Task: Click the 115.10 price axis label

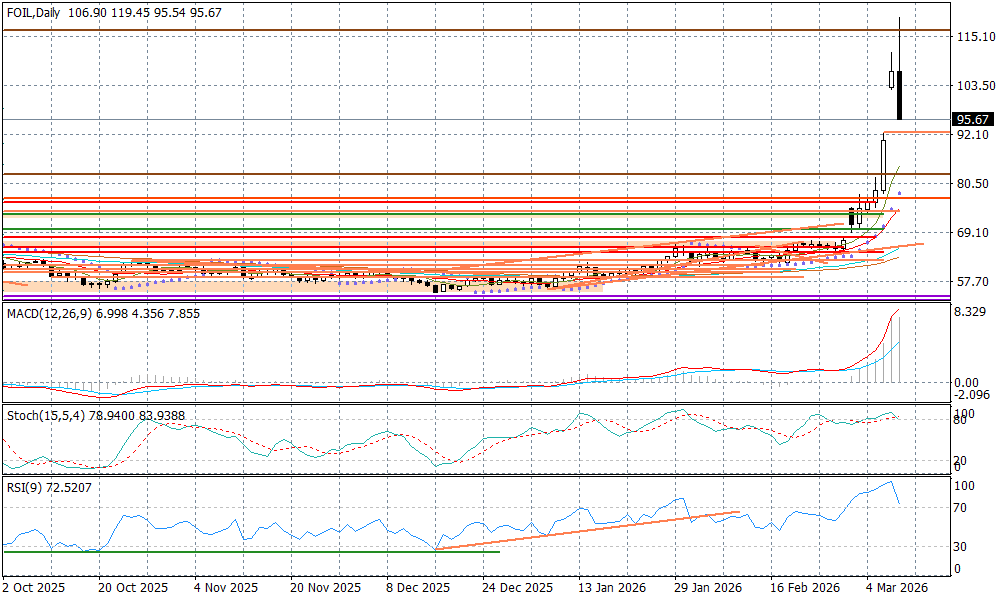Action: click(x=973, y=37)
